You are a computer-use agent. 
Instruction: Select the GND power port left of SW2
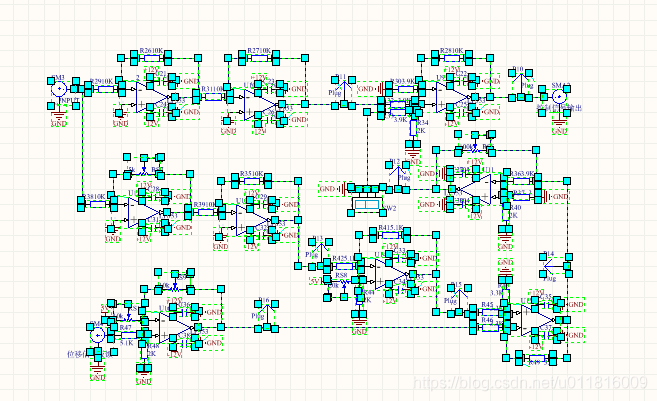point(333,189)
